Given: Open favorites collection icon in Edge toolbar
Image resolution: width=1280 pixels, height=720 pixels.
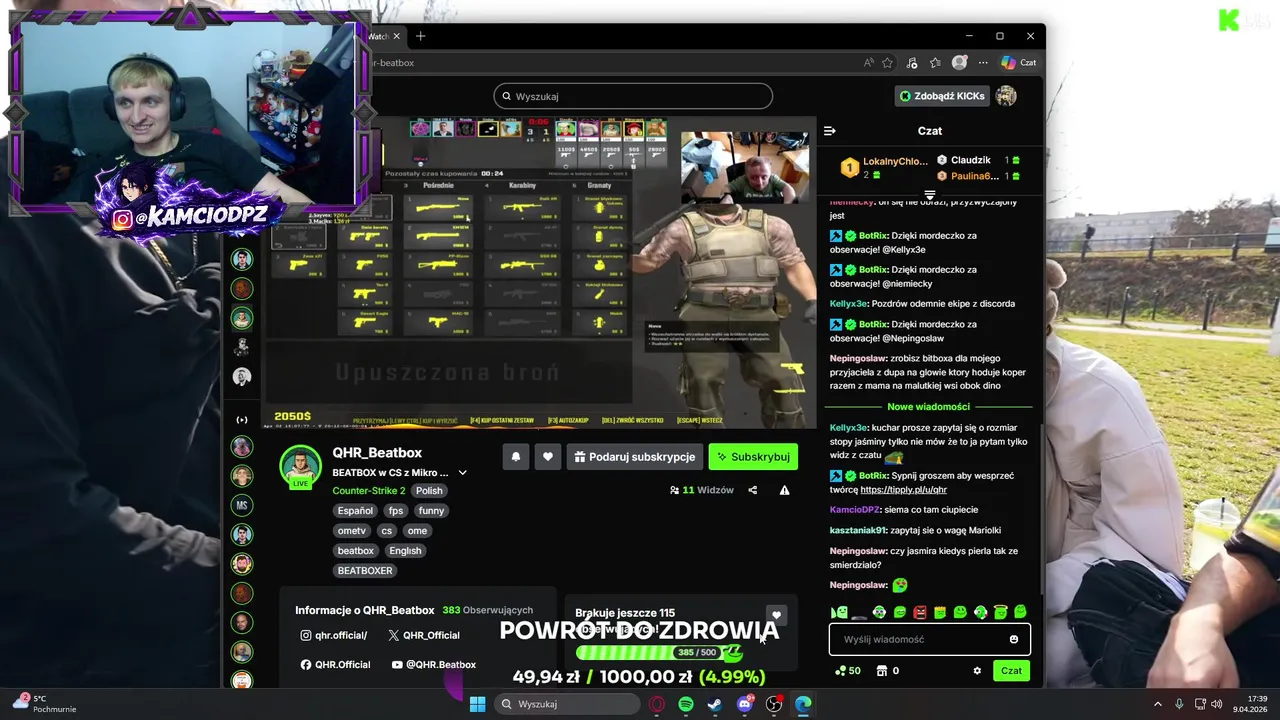Looking at the screenshot, I should (935, 62).
